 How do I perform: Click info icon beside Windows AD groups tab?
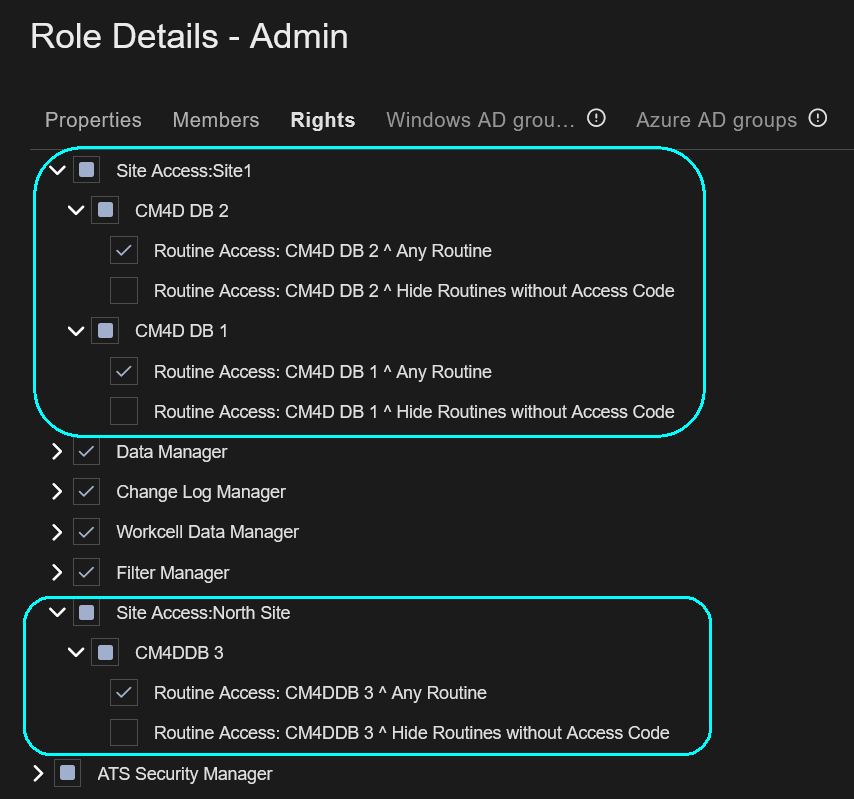pos(596,118)
